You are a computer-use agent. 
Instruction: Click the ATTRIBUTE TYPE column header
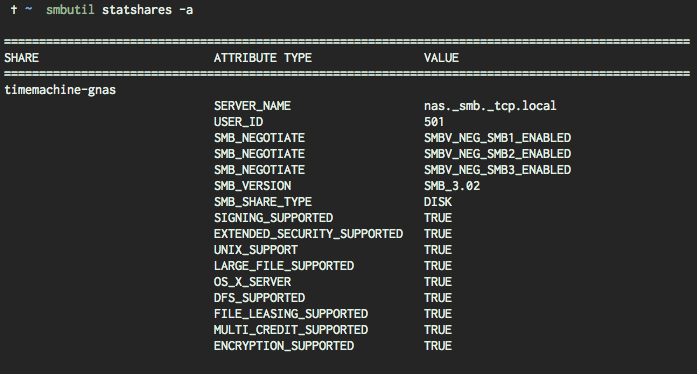point(263,58)
